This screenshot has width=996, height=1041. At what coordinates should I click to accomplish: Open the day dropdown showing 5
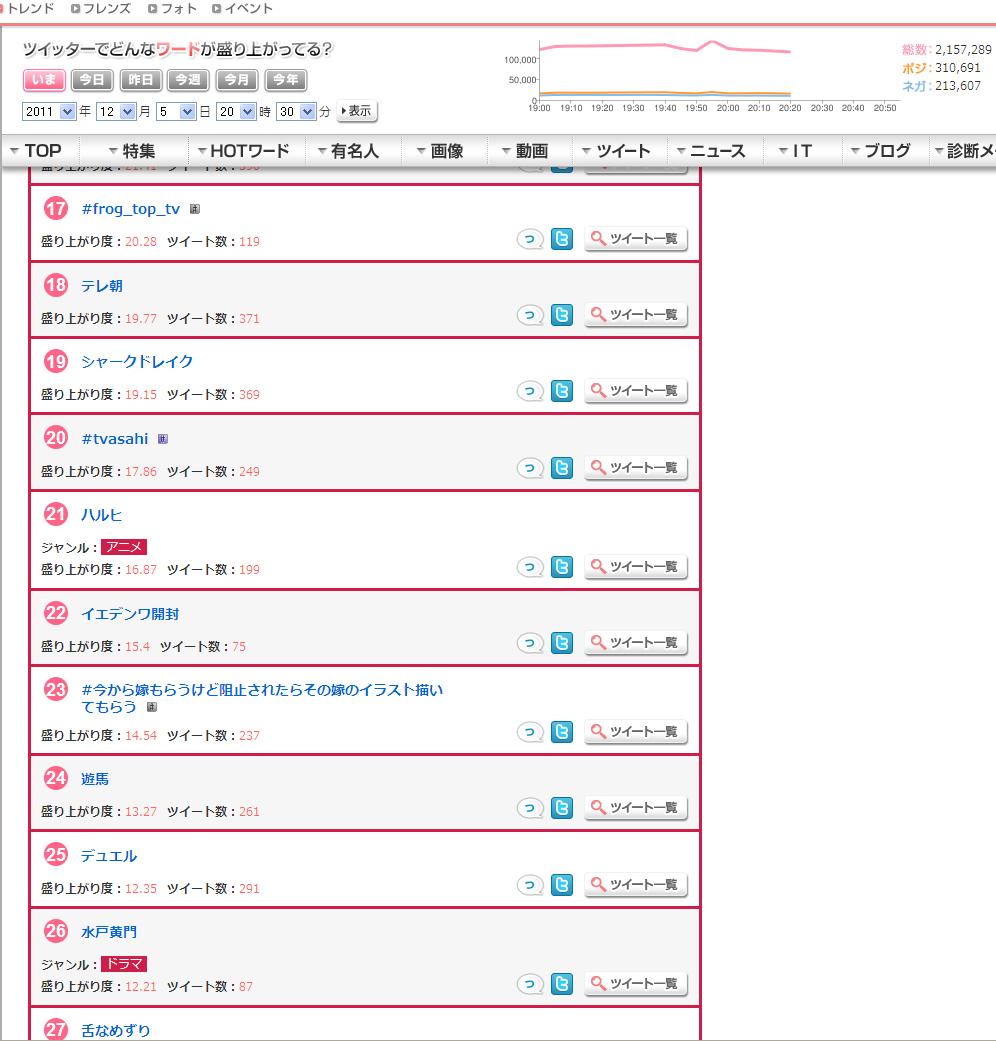(175, 112)
